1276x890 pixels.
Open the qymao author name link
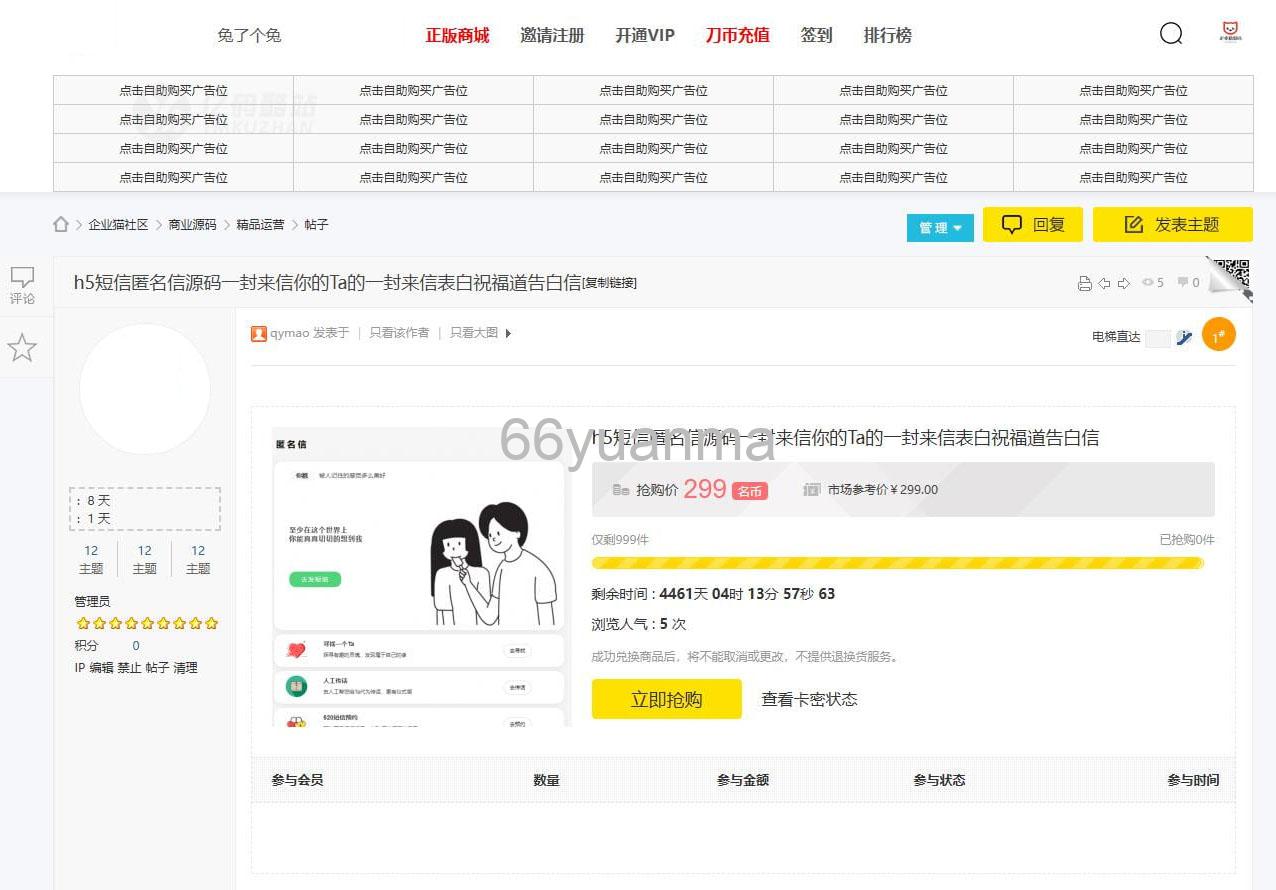(289, 333)
